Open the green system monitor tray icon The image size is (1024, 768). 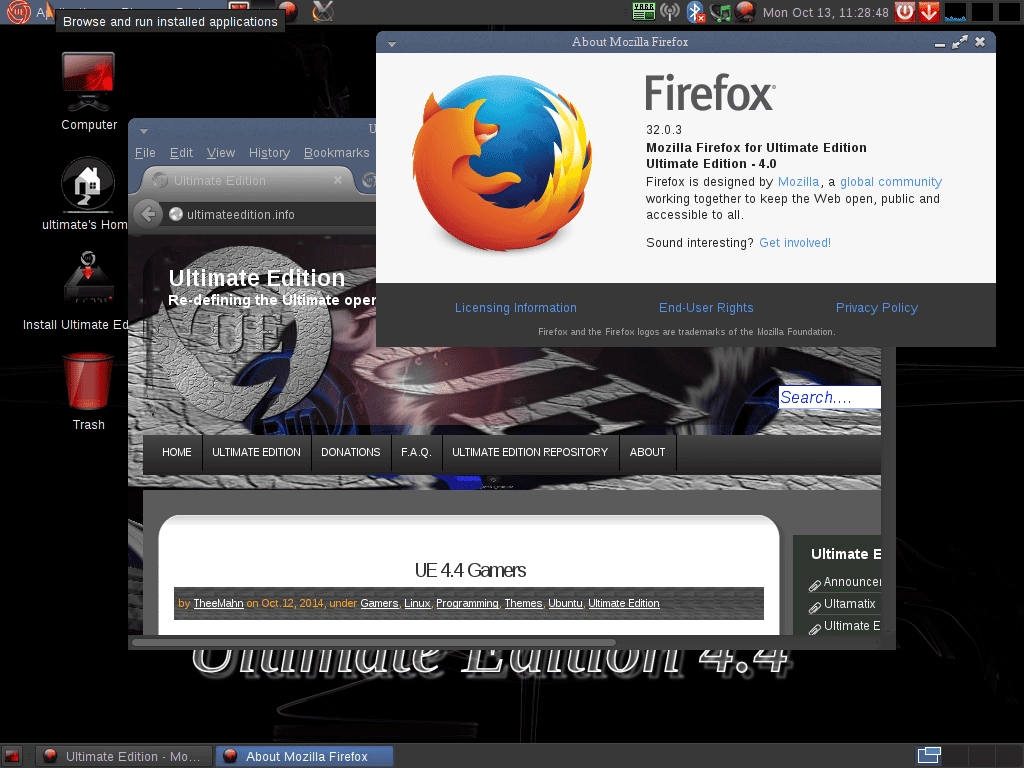click(644, 11)
